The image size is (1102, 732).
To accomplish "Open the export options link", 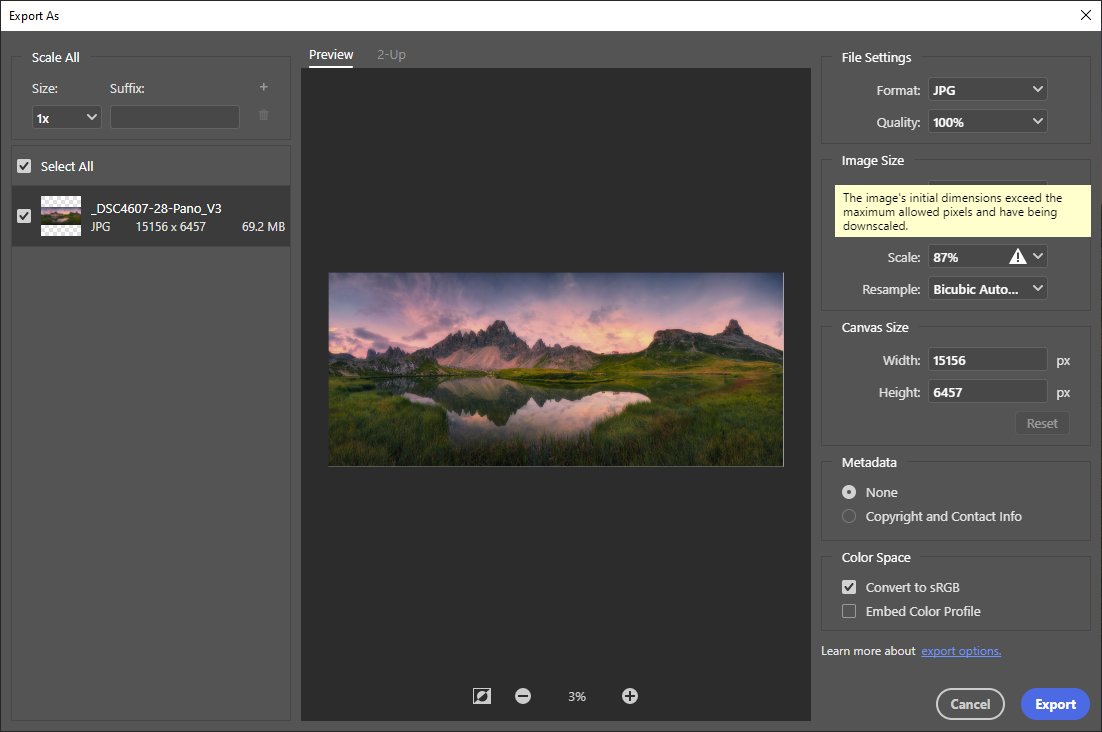I will (x=960, y=650).
